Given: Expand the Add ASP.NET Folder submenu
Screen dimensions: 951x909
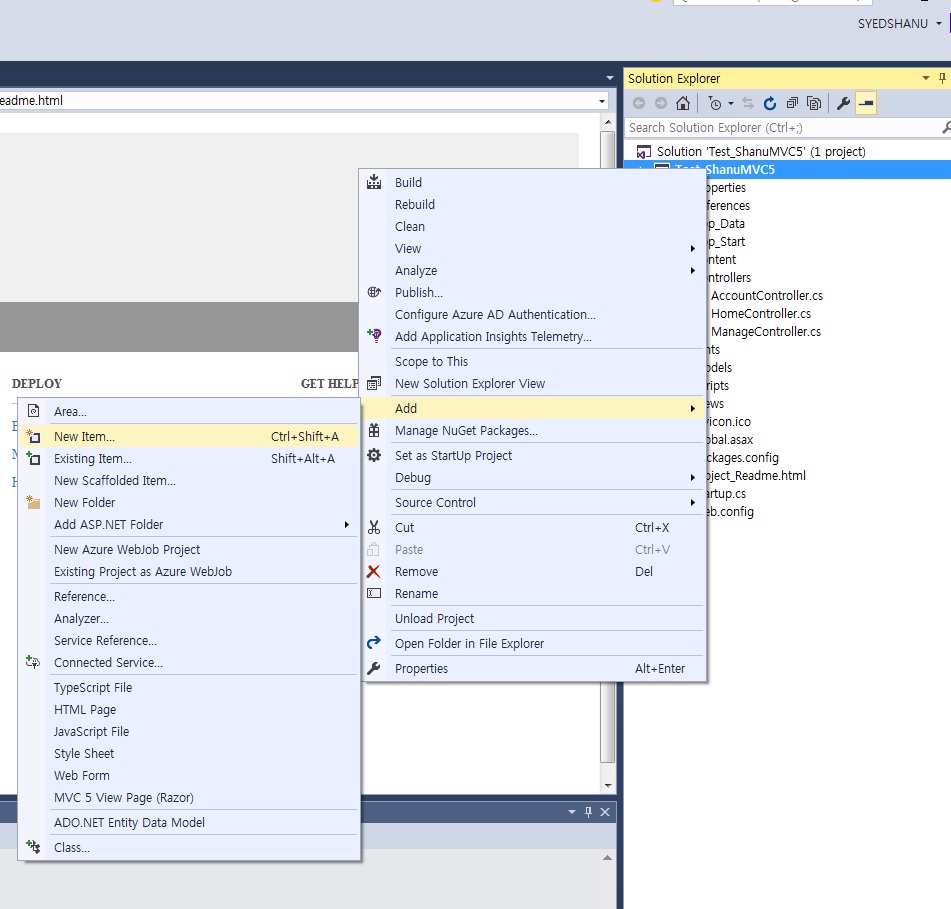Looking at the screenshot, I should (347, 525).
